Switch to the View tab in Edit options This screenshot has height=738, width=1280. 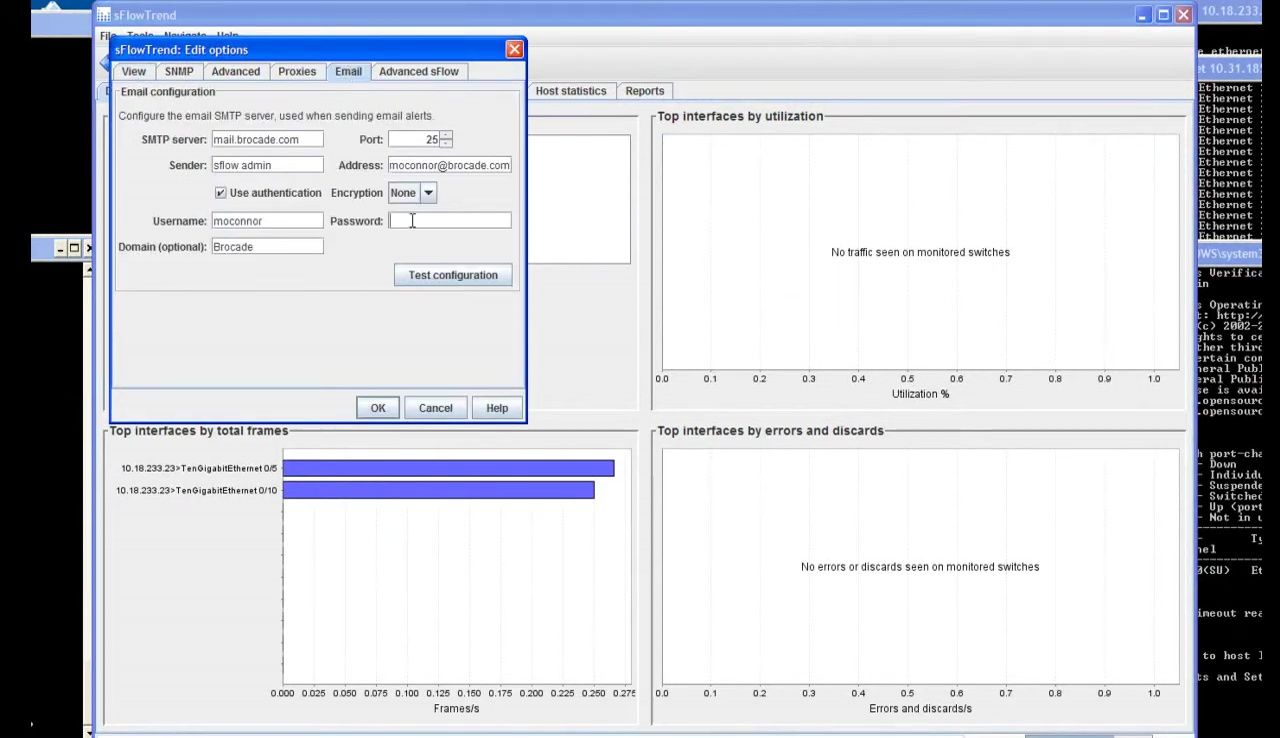pos(134,72)
